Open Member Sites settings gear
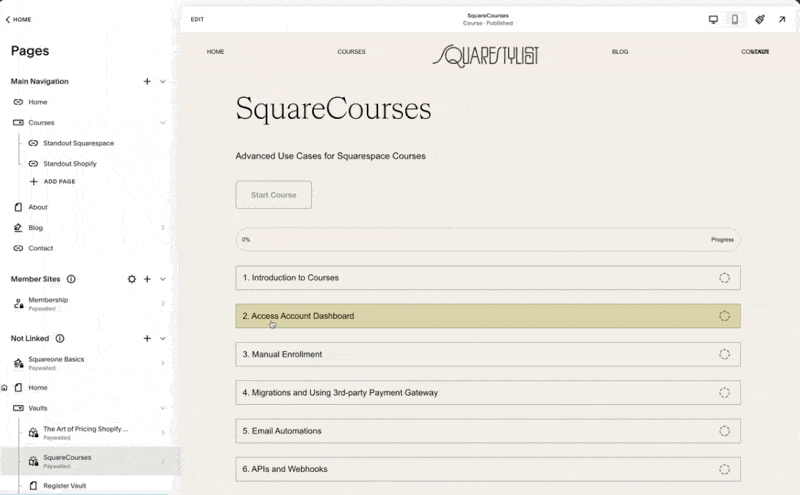 click(x=132, y=279)
